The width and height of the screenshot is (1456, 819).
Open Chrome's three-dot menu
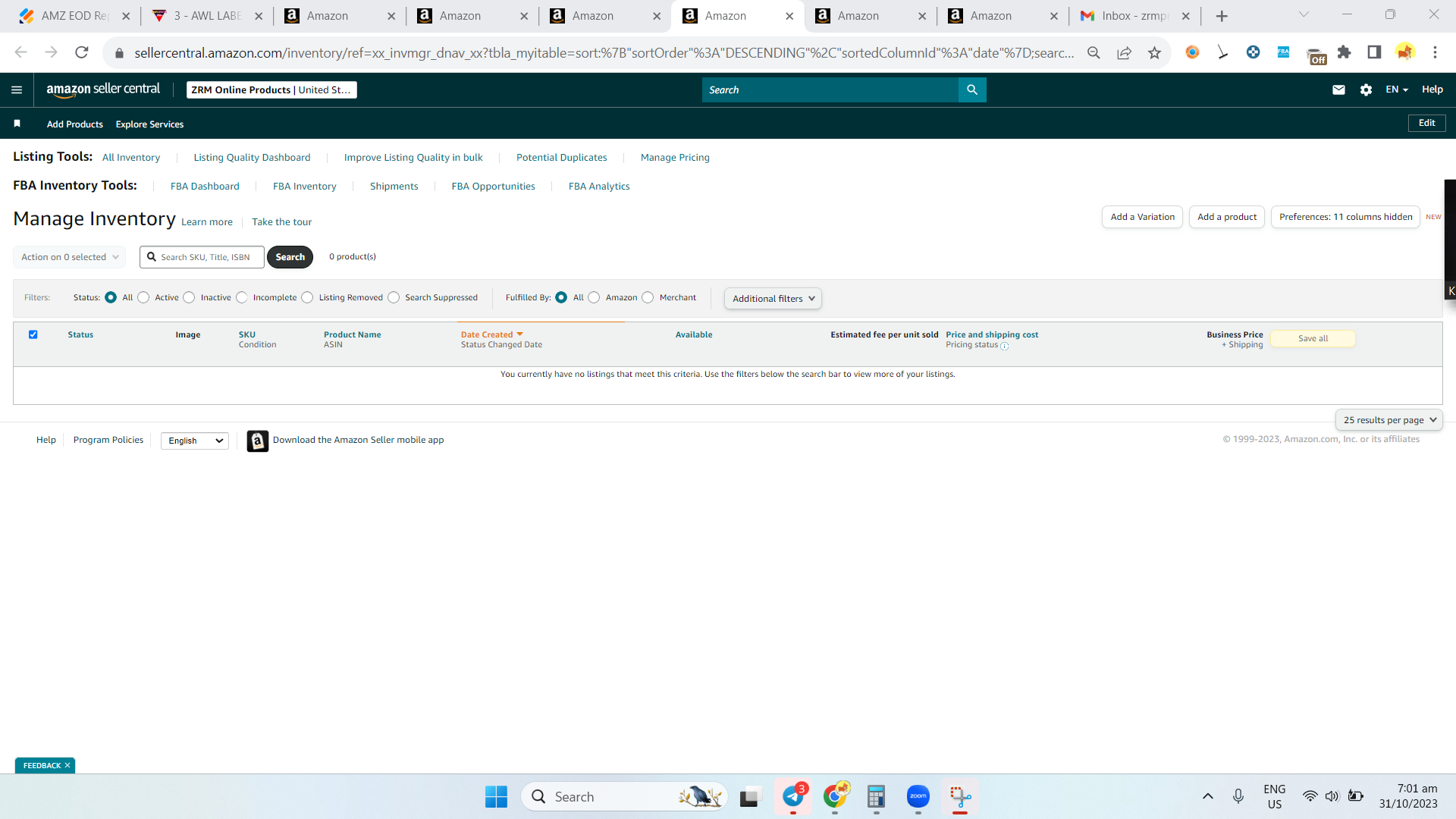tap(1435, 52)
